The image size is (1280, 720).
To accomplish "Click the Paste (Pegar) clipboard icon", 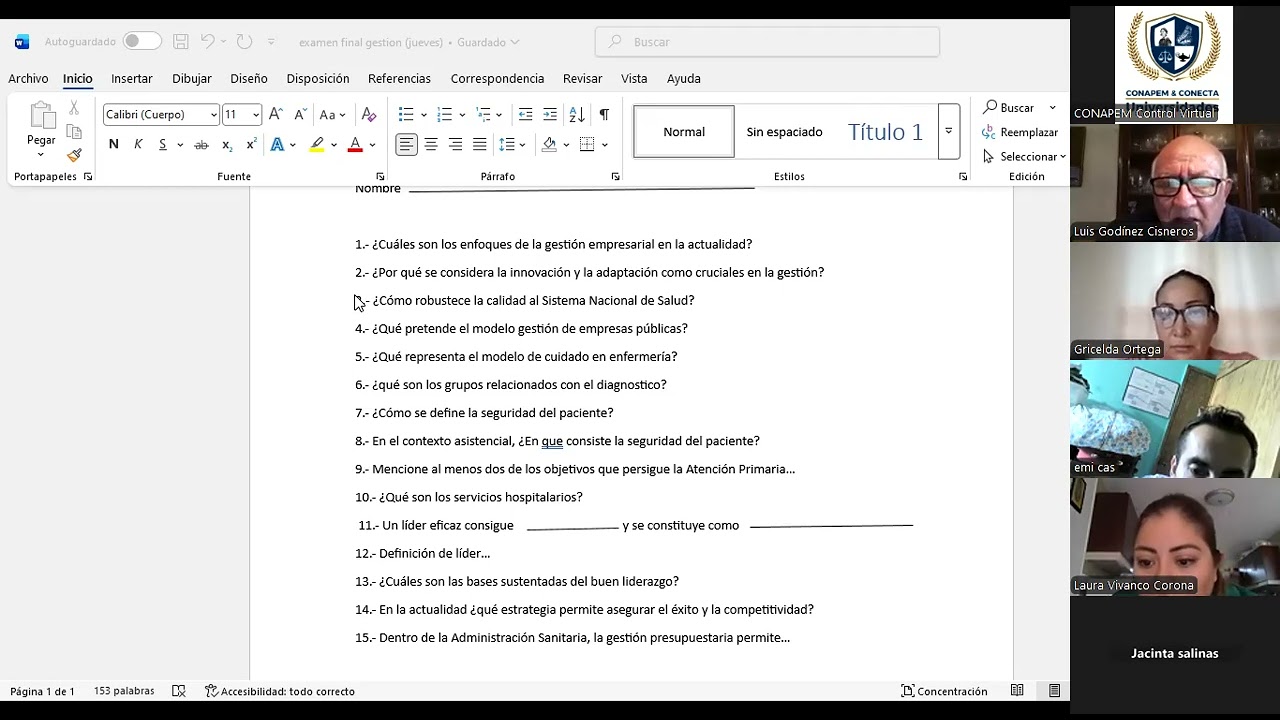I will (41, 116).
